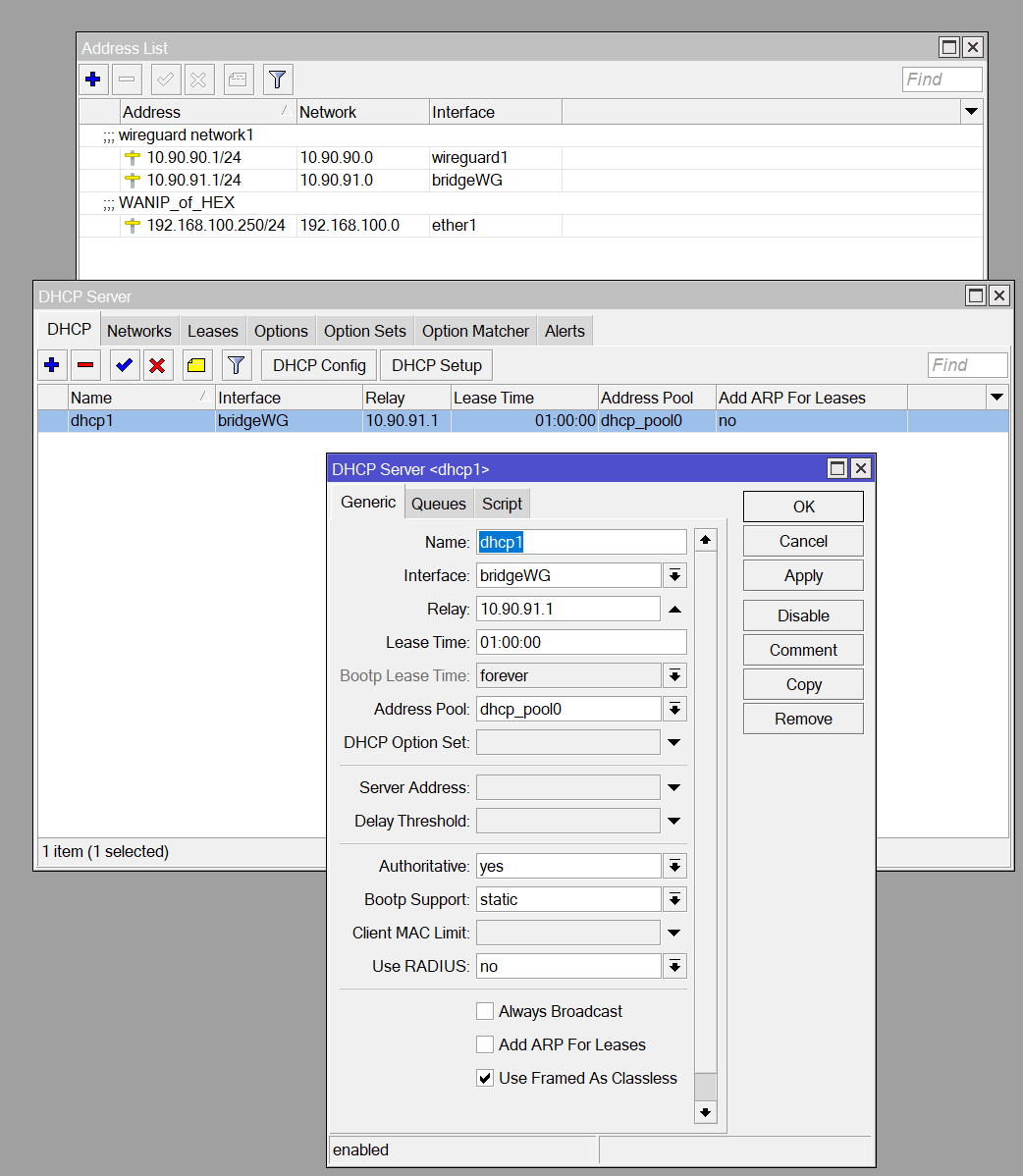Click address icon for 10.90.91.1/24
This screenshot has height=1176, width=1023.
(133, 180)
